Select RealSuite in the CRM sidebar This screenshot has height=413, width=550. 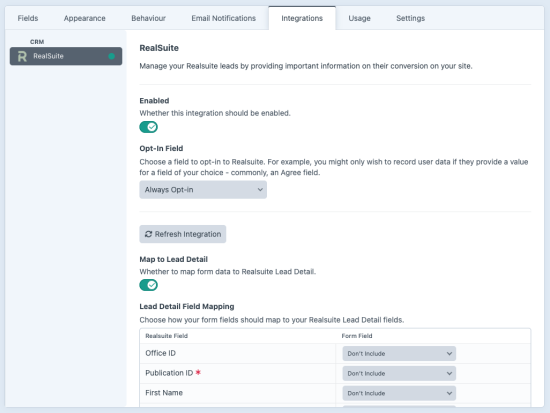pyautogui.click(x=66, y=56)
